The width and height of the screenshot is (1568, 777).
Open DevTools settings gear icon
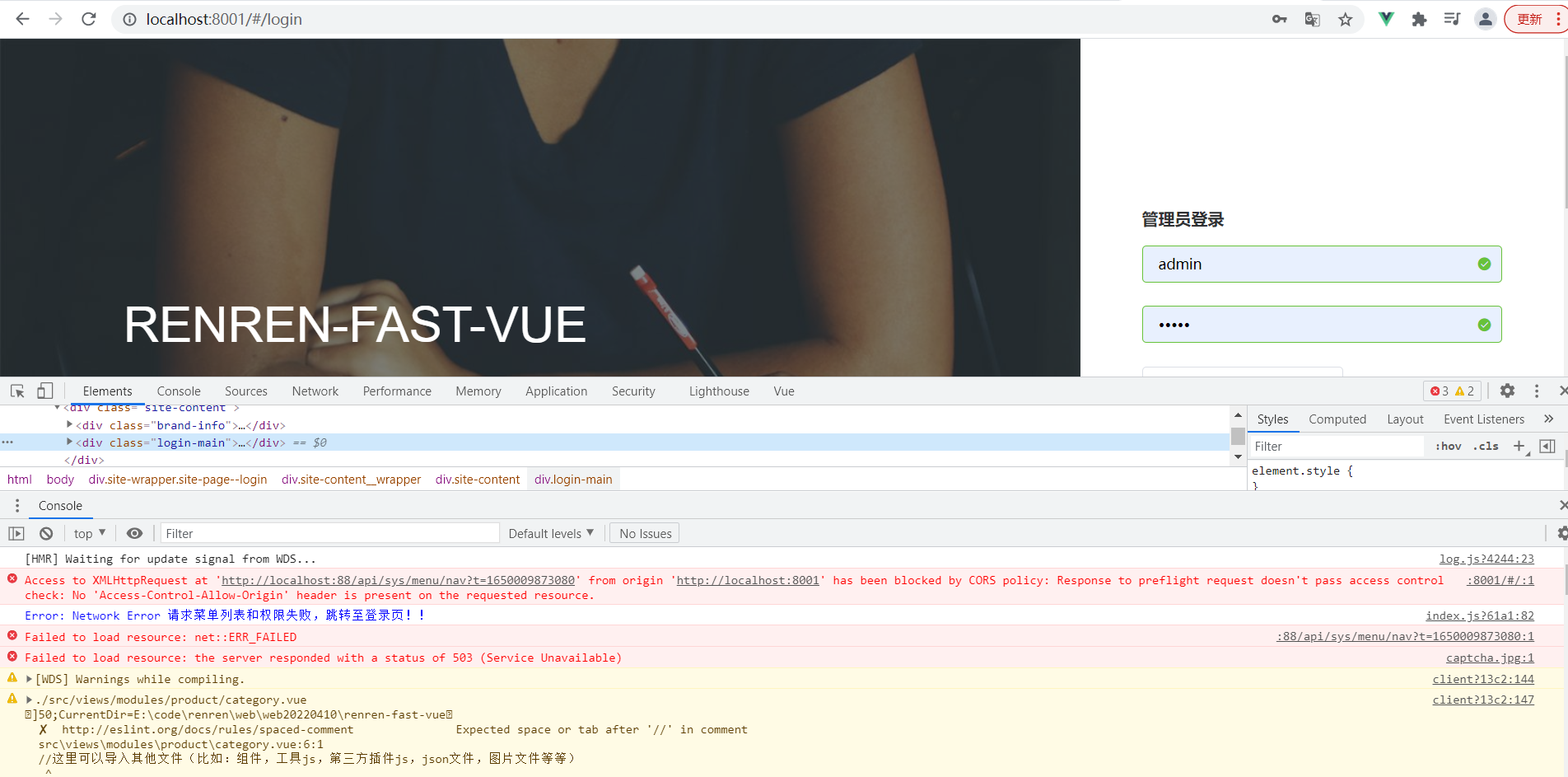[1507, 391]
